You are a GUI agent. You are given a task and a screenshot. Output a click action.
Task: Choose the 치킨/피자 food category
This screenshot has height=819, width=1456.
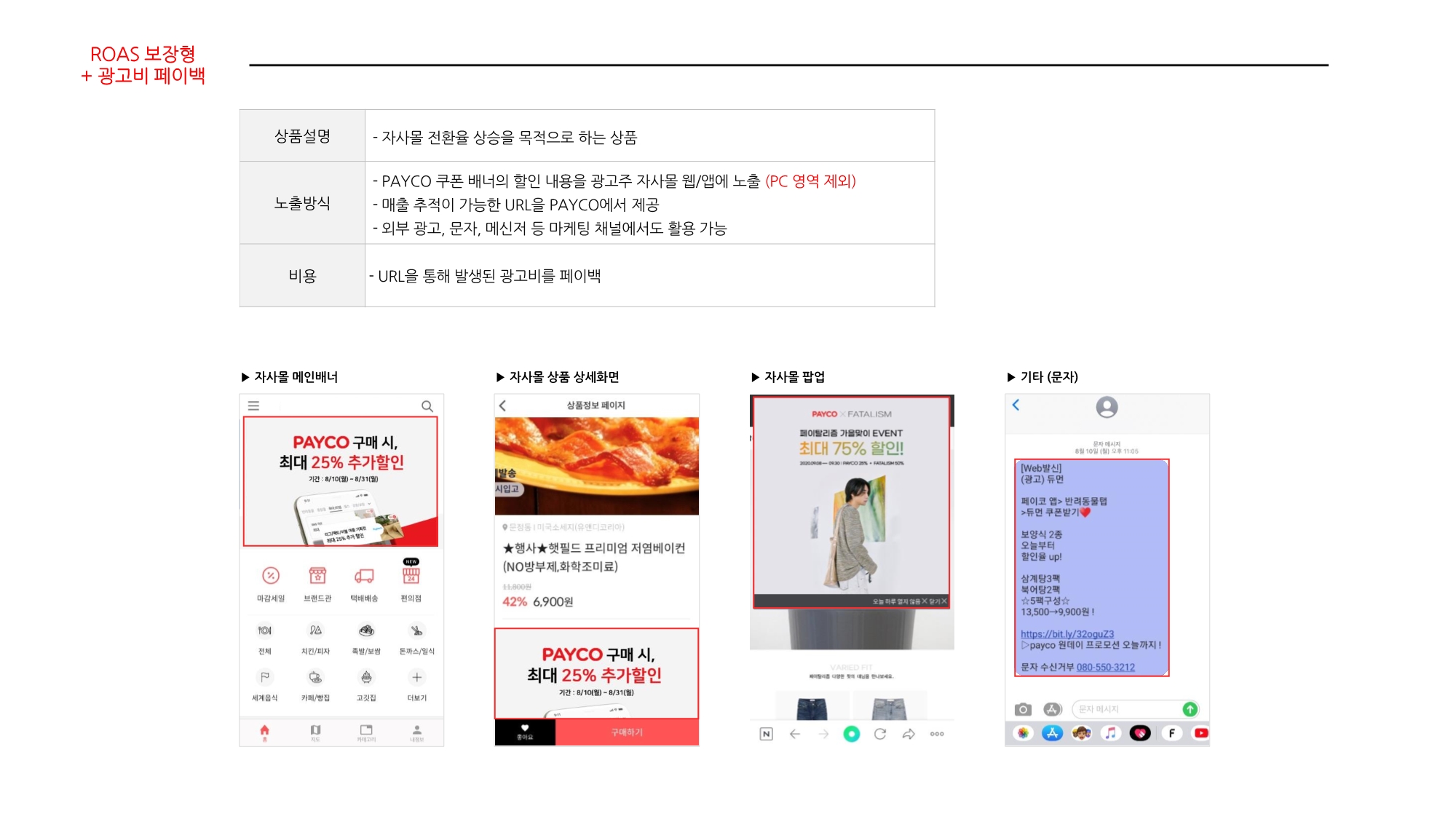point(315,630)
